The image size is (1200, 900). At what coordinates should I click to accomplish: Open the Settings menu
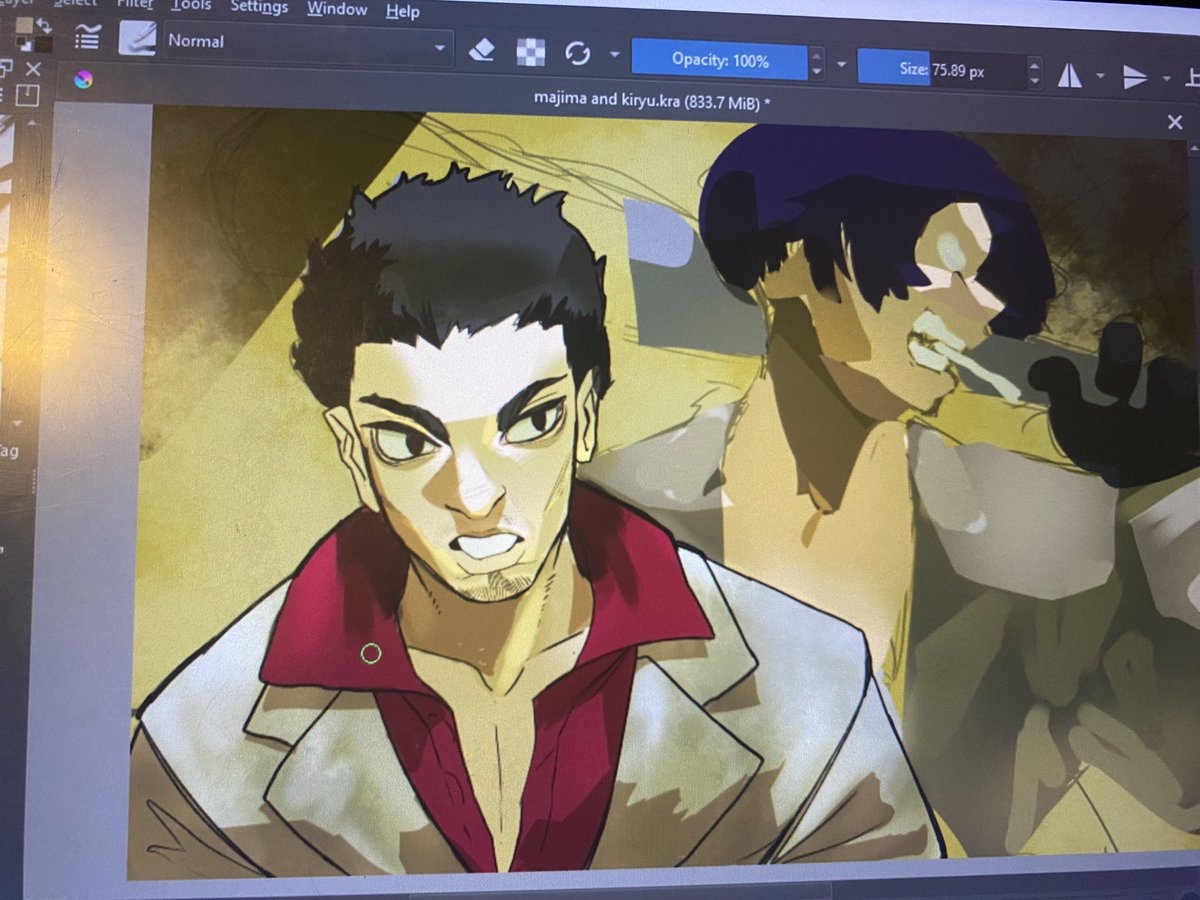tap(259, 7)
